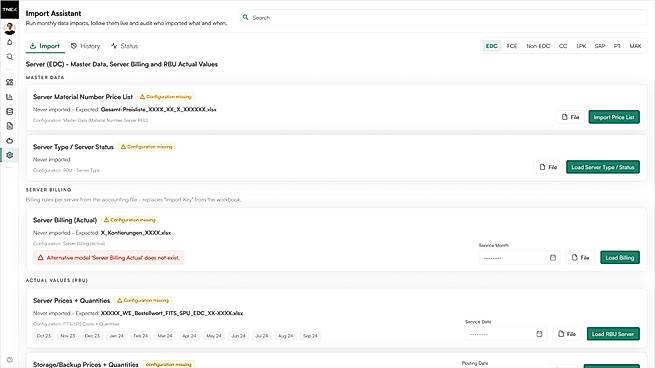Click Load Server Type / Status button
The height and width of the screenshot is (368, 655).
[603, 167]
